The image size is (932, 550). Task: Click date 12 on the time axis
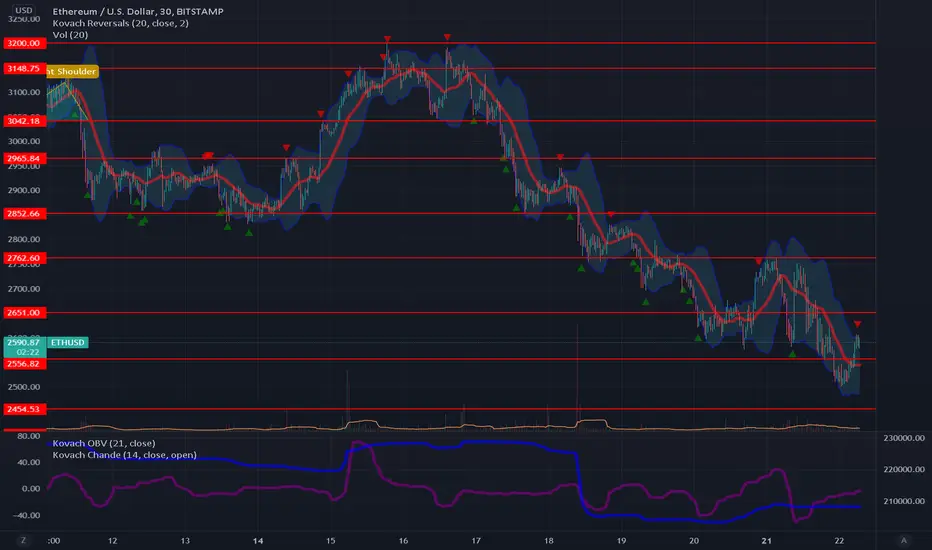[x=112, y=540]
